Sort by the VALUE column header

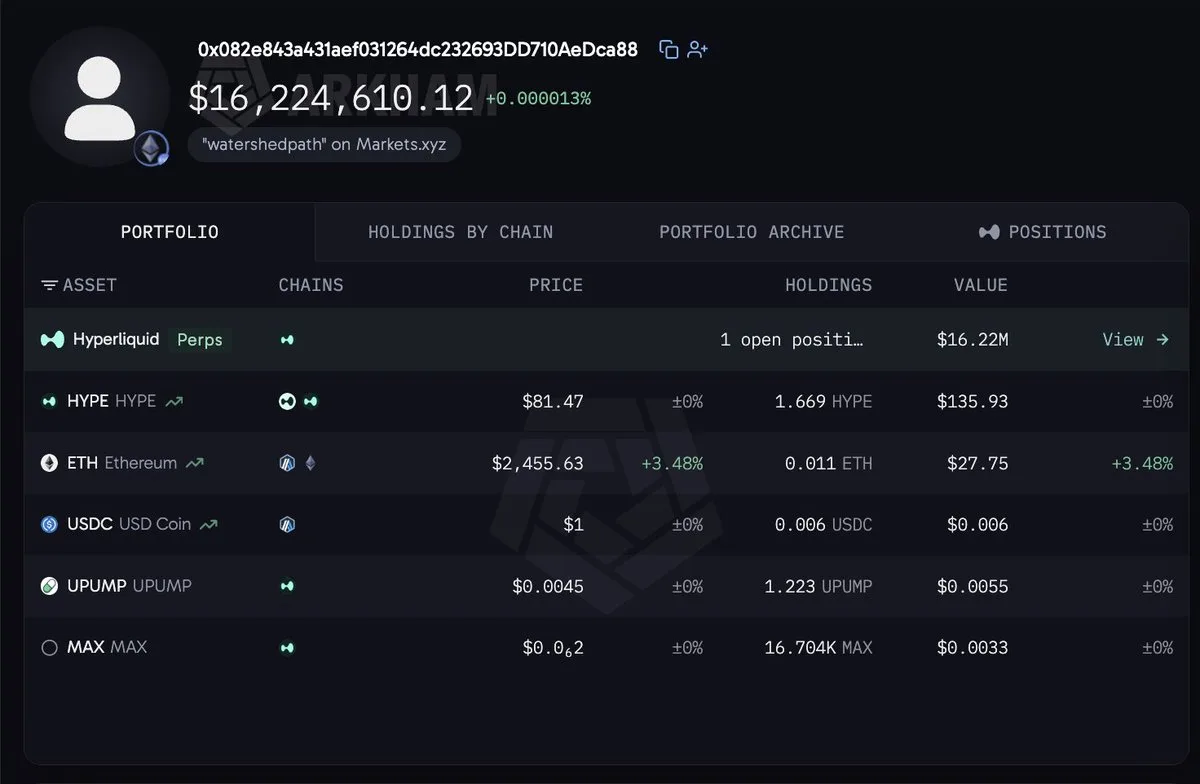click(981, 285)
